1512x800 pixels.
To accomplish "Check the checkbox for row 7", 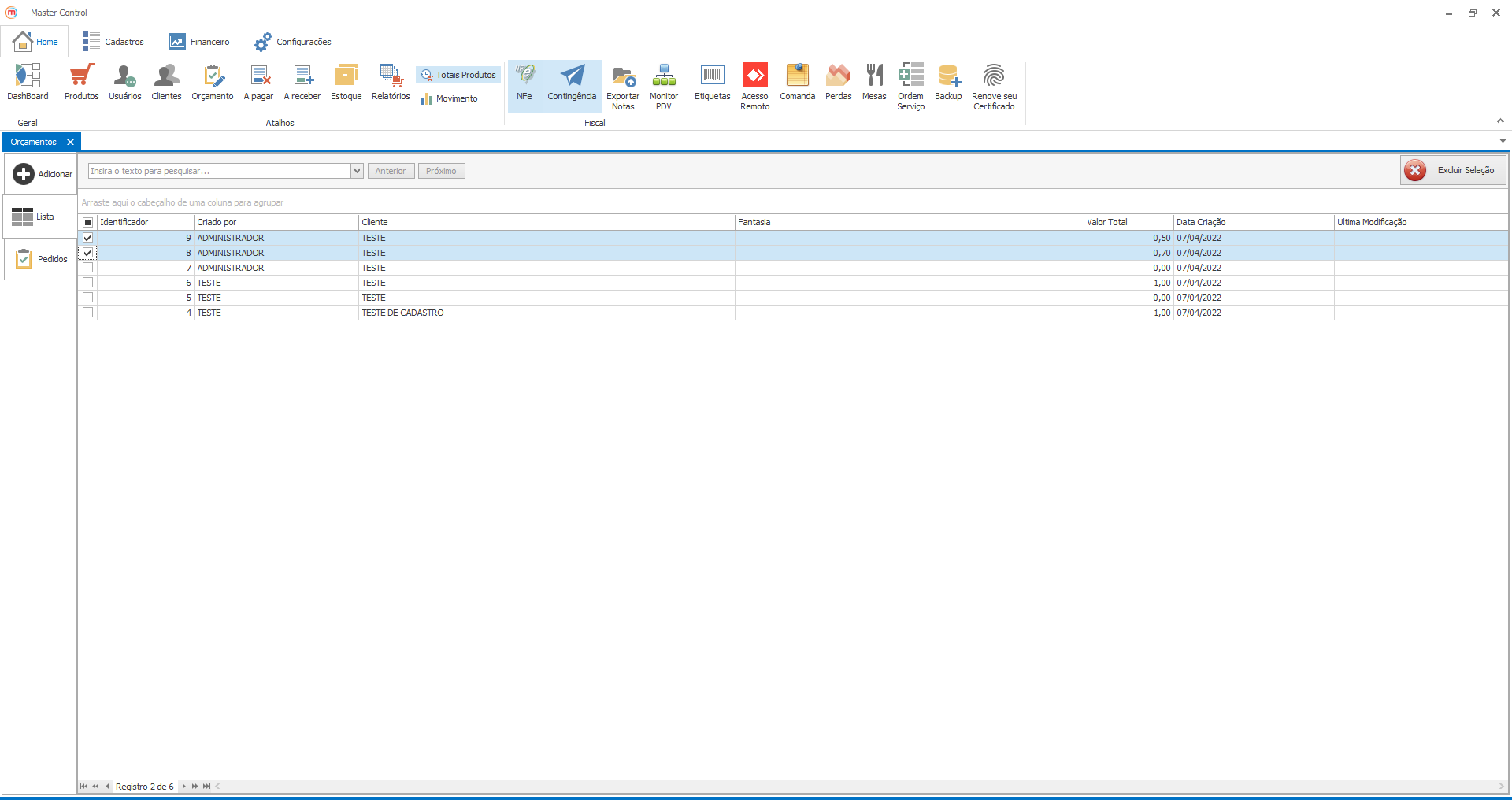I will [88, 268].
